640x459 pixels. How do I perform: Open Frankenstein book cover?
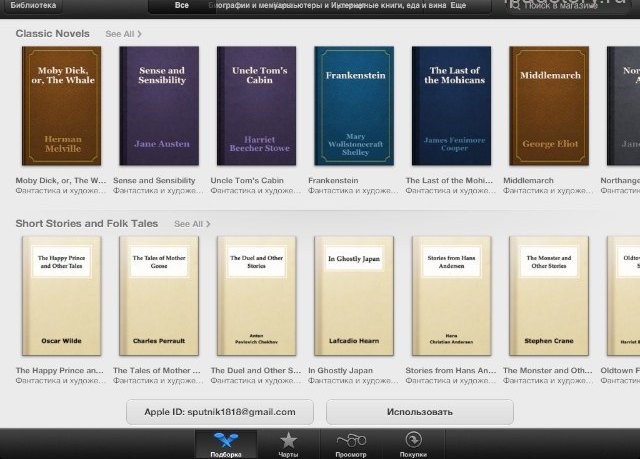coord(354,106)
